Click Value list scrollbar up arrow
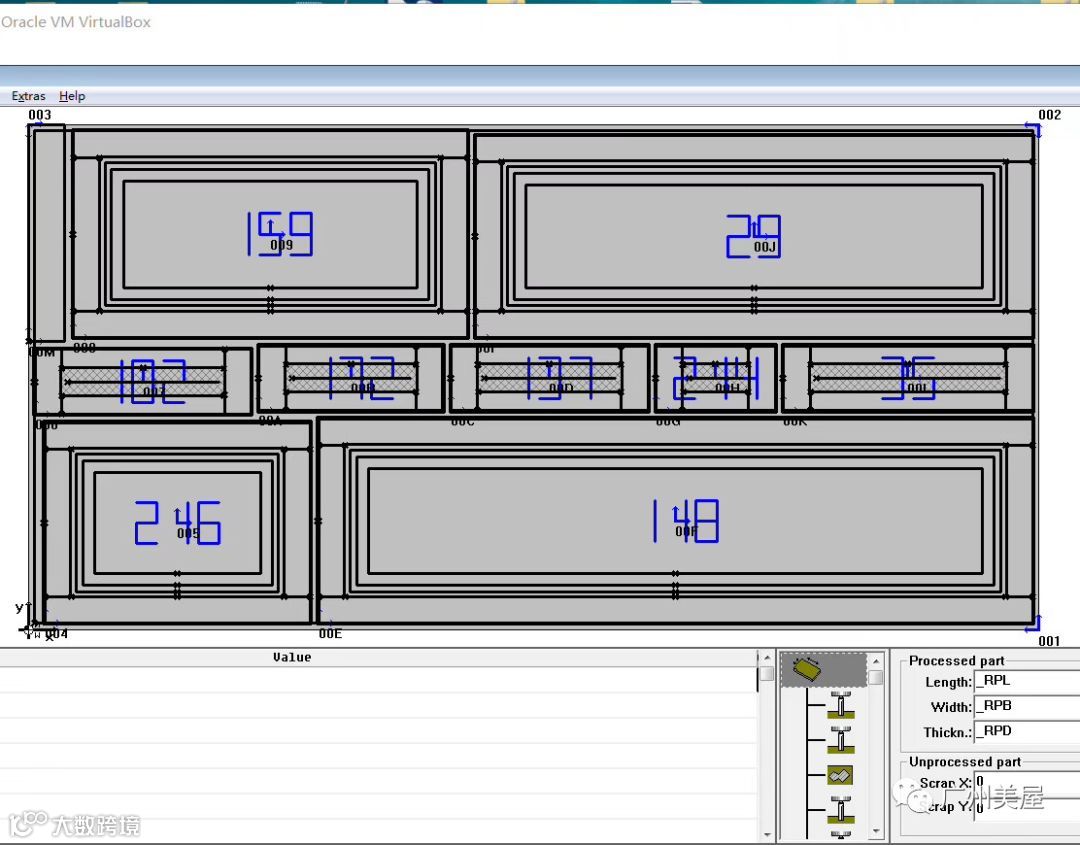This screenshot has width=1080, height=845. (x=767, y=658)
